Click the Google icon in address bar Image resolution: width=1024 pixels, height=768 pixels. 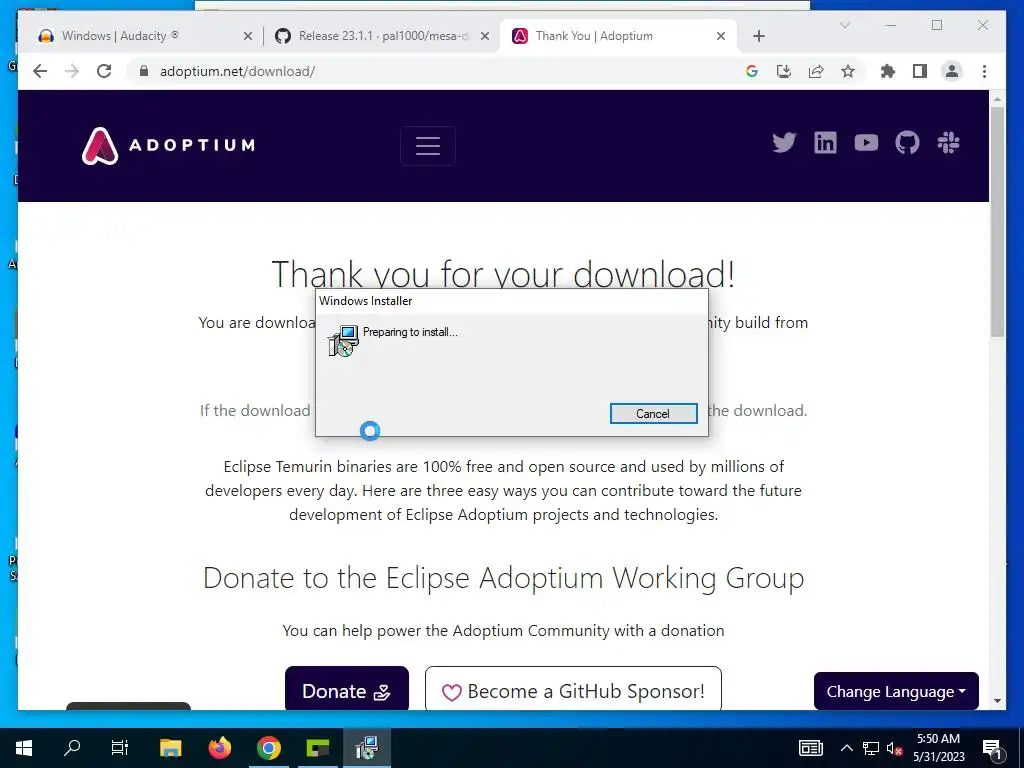click(x=752, y=71)
